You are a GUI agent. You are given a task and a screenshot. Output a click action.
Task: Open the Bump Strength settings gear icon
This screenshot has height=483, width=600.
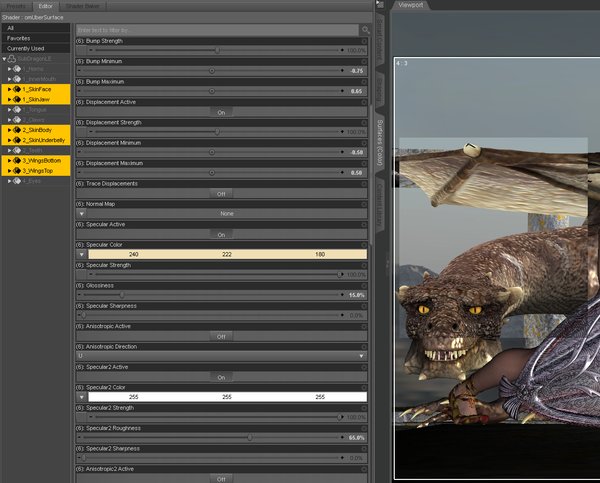(x=366, y=40)
